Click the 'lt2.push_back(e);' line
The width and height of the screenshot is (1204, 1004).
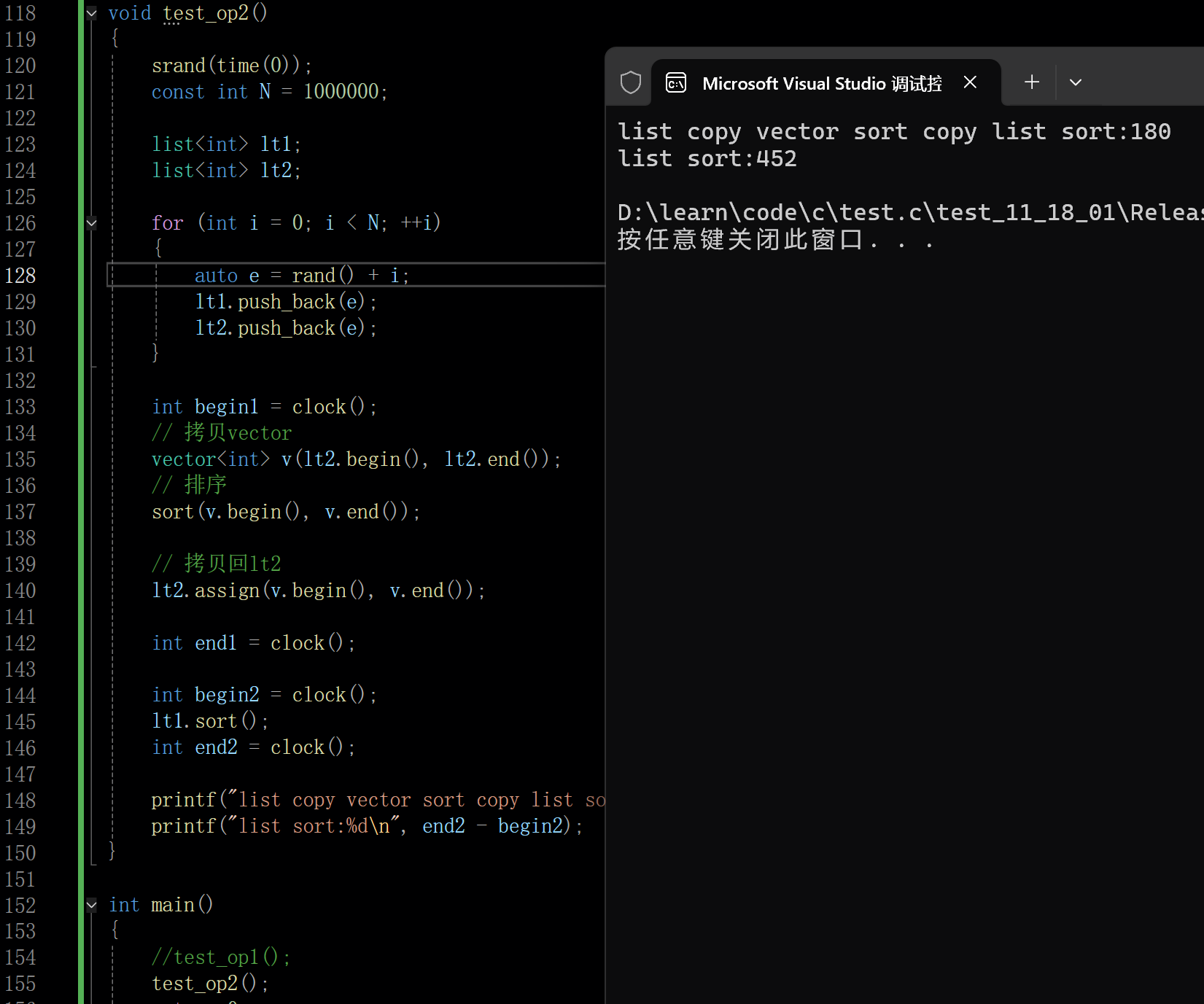(286, 328)
